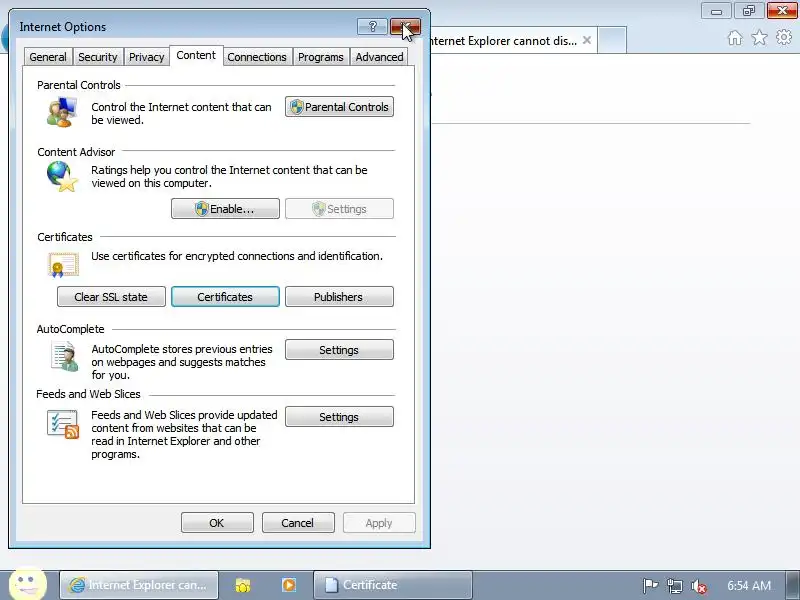Close the Internet Options dialog
The width and height of the screenshot is (800, 600).
point(406,27)
